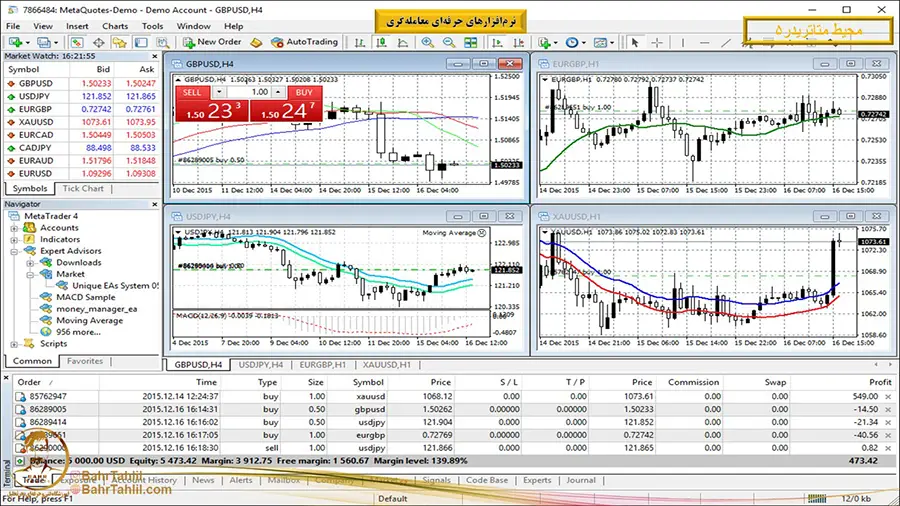Select the vertical line drawing tool

682,42
